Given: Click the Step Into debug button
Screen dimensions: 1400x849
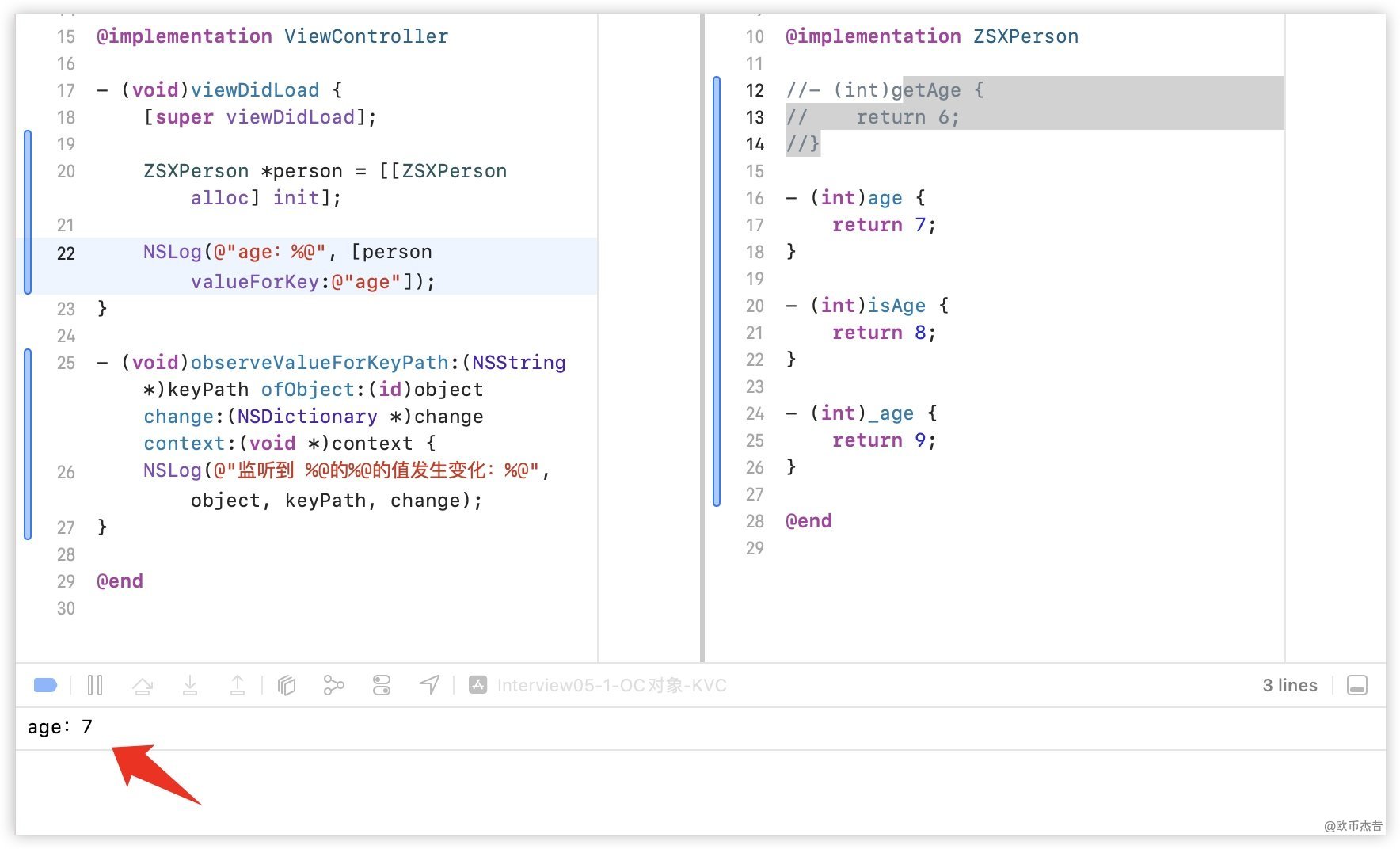Looking at the screenshot, I should coord(190,685).
